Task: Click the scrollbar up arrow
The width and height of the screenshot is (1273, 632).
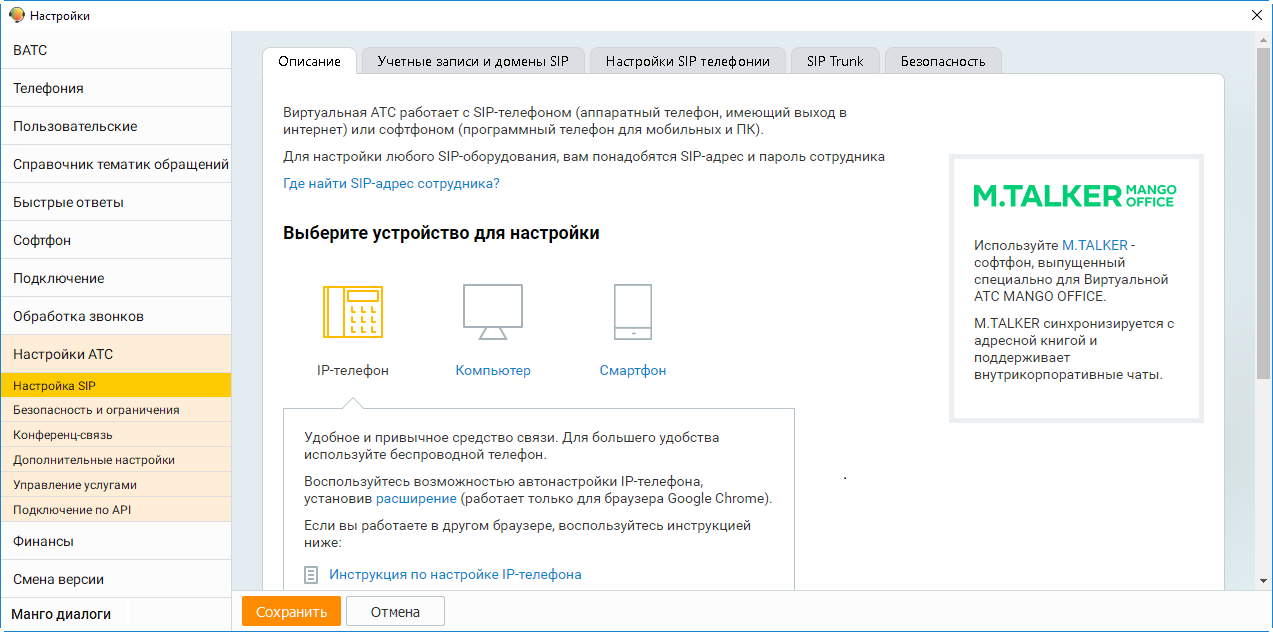Action: click(1264, 39)
